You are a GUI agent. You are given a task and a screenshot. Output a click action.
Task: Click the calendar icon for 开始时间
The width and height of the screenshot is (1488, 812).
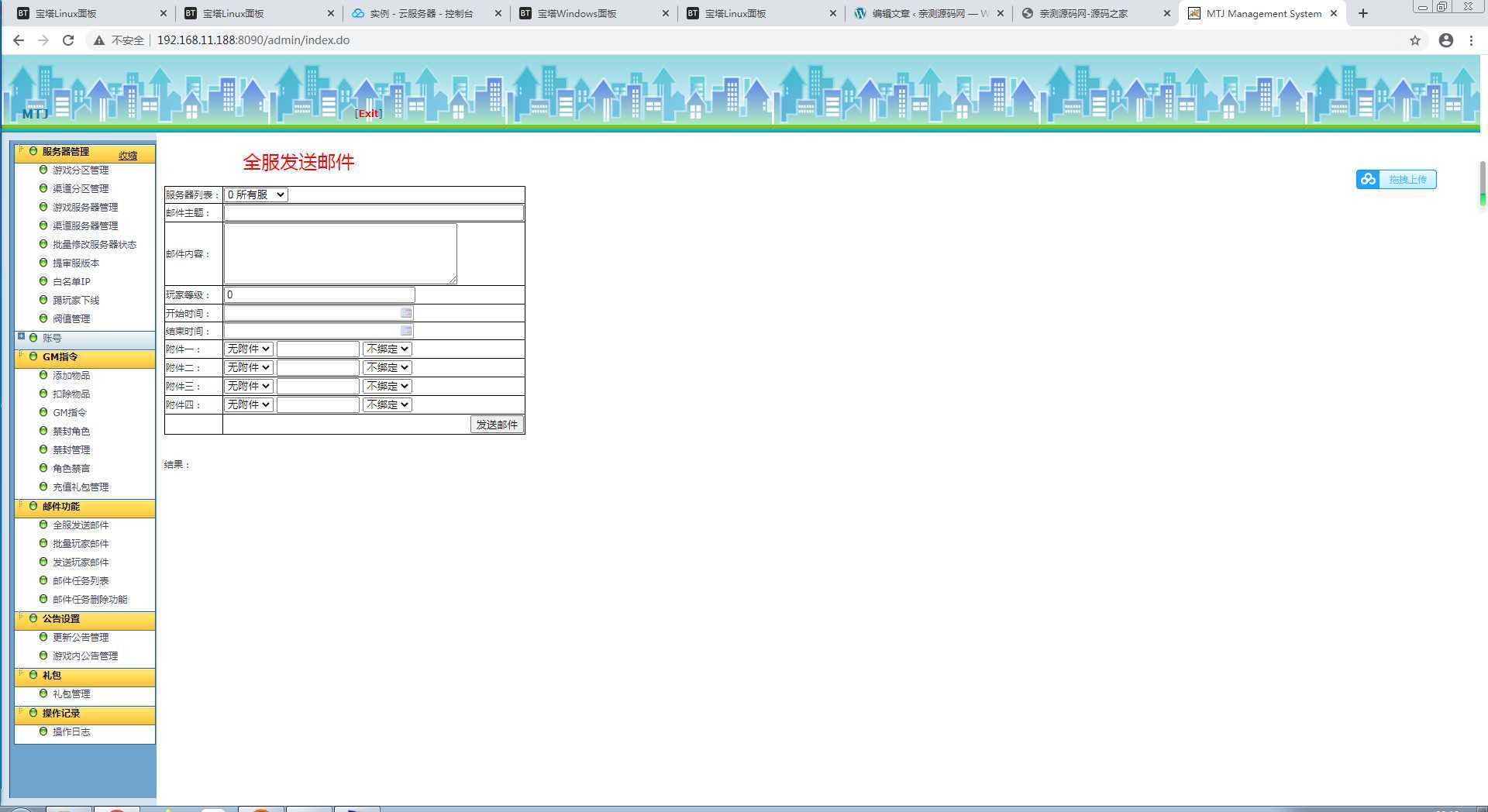coord(406,313)
